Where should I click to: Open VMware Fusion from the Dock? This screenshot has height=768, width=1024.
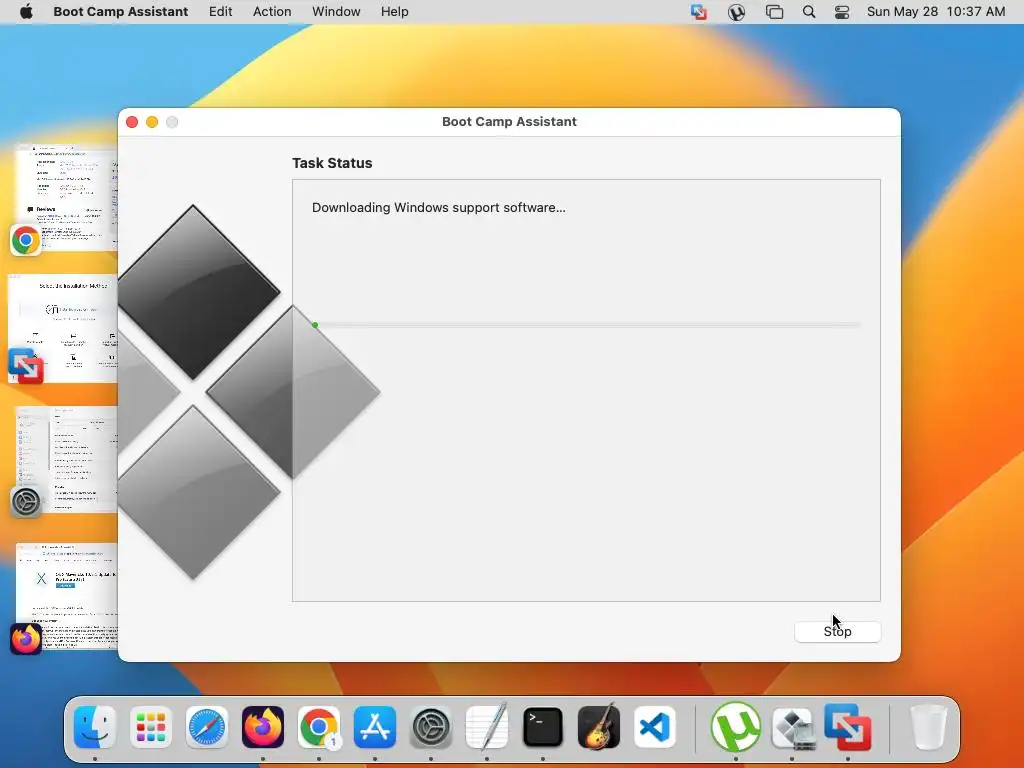(x=848, y=727)
